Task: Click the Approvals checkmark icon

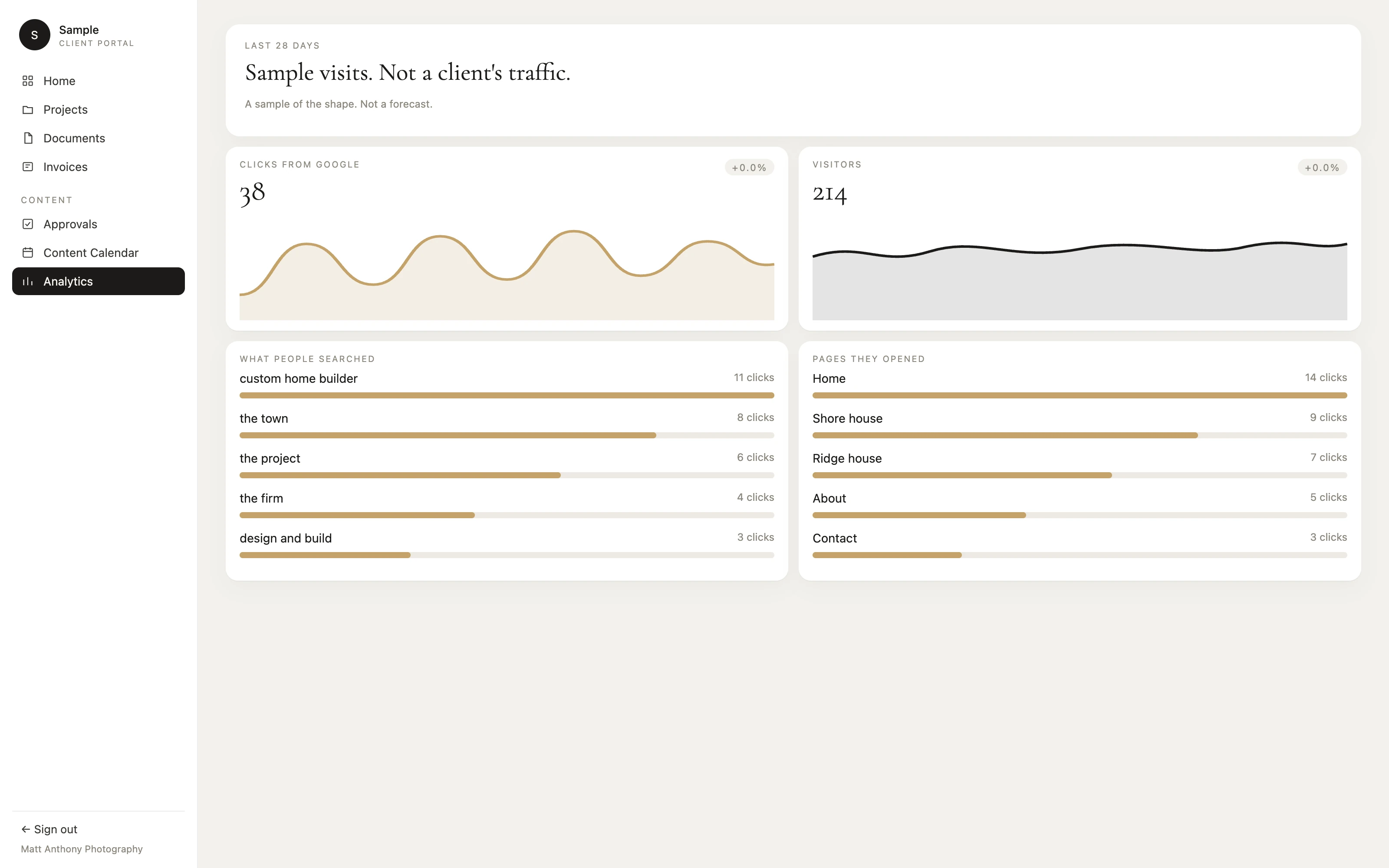Action: point(27,224)
